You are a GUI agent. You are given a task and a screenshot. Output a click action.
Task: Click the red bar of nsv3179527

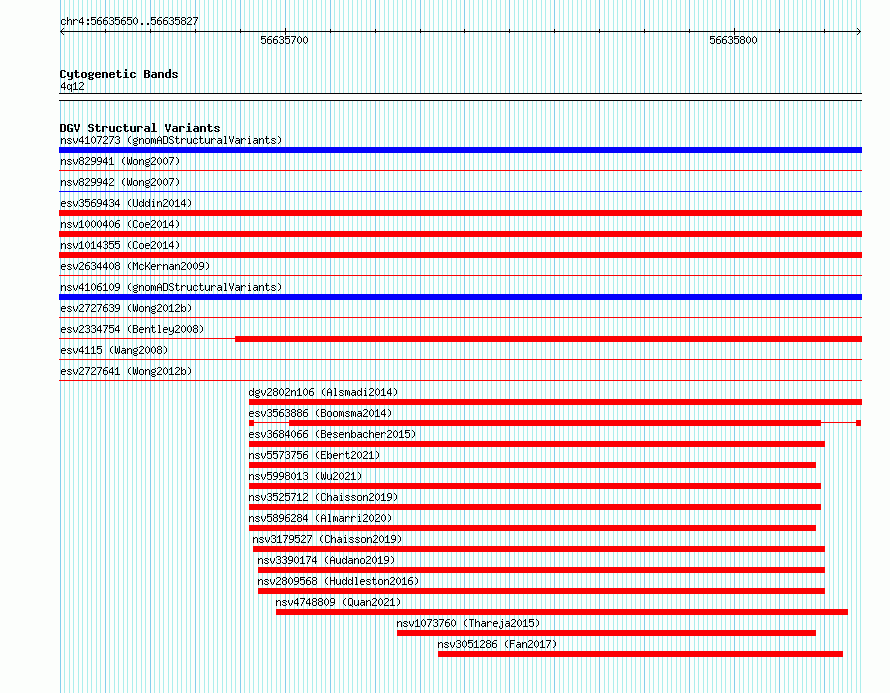click(539, 549)
